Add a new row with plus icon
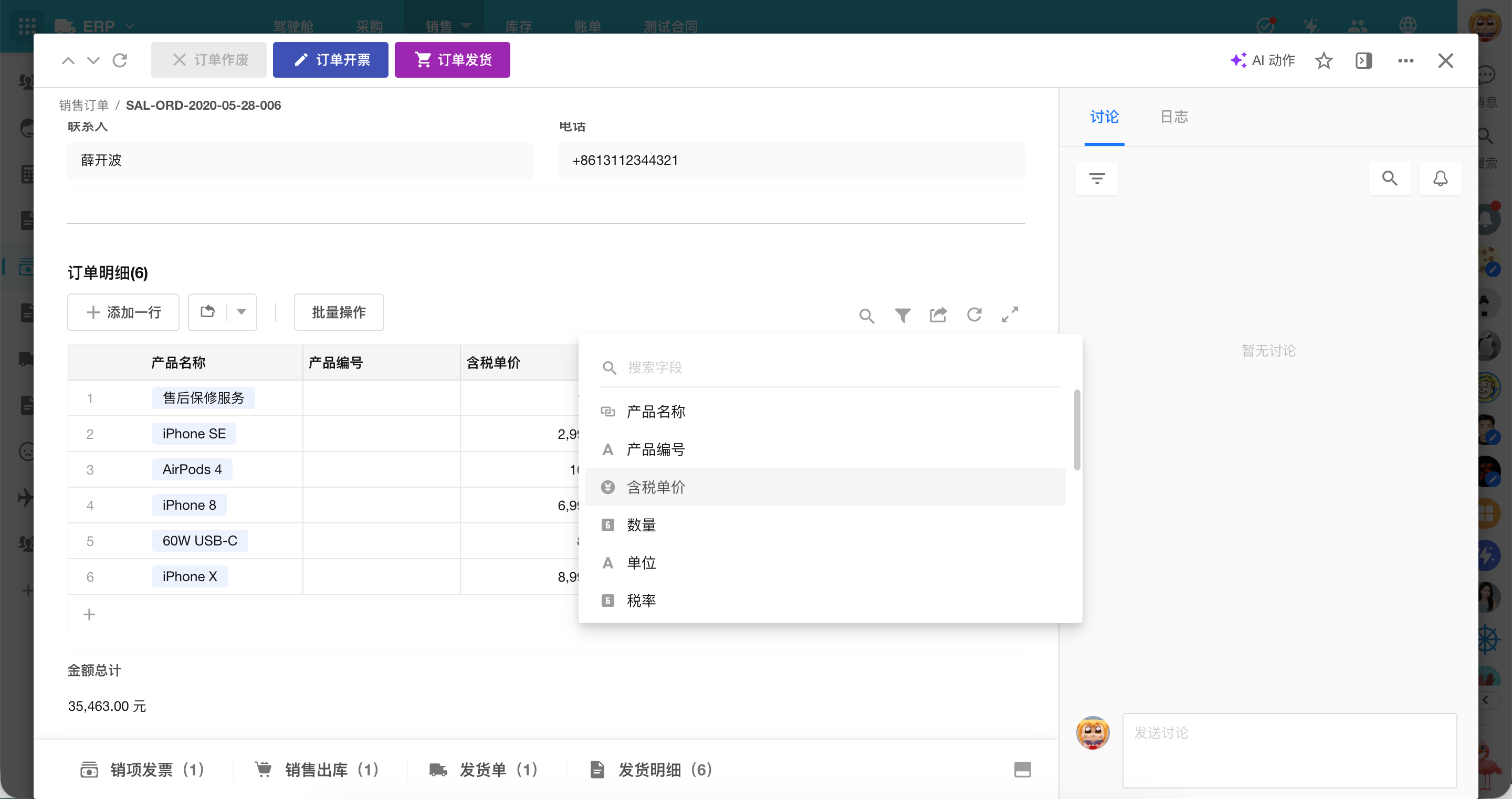Screen dimensions: 1512x799 tap(89, 615)
